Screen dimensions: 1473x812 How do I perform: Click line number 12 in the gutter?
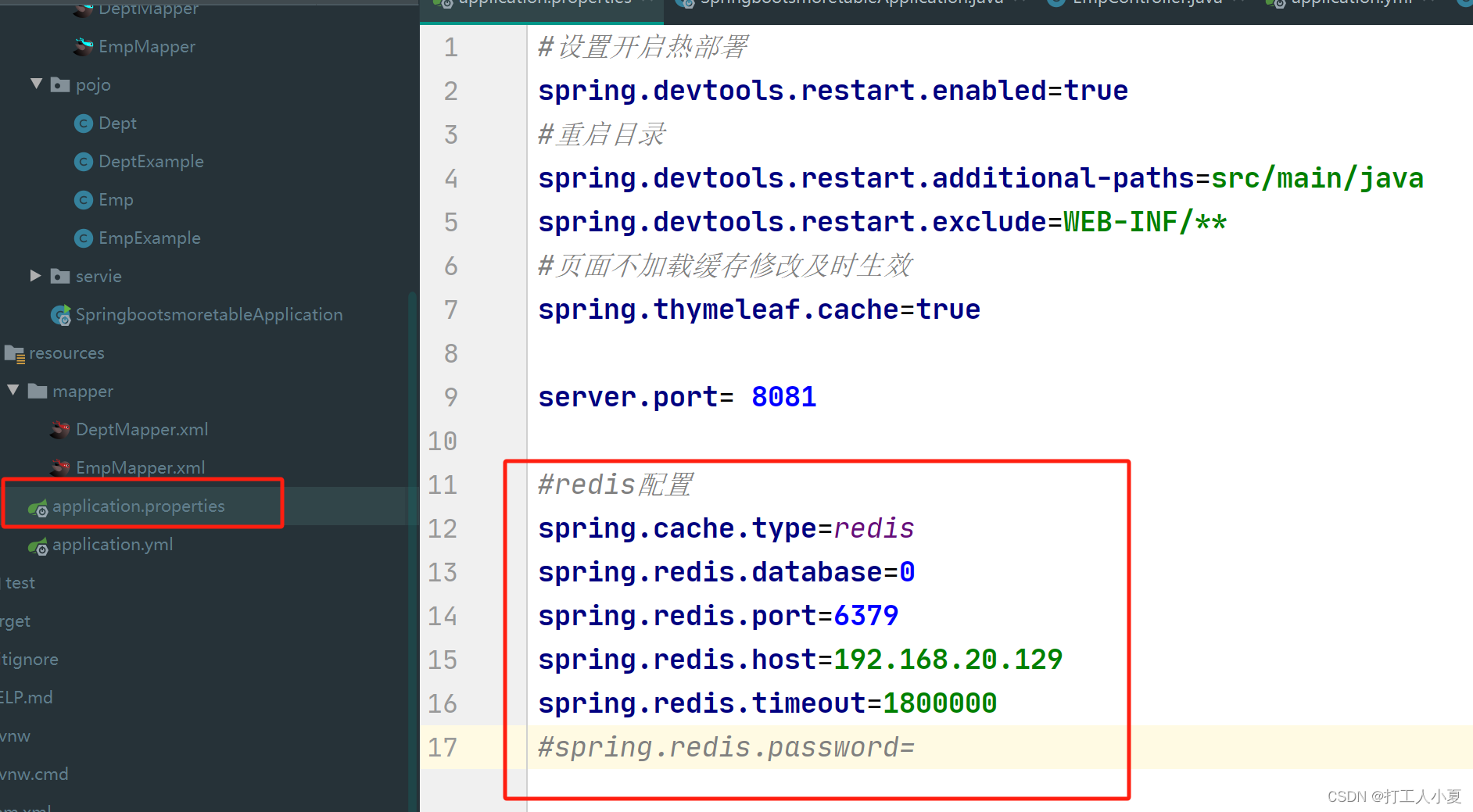pyautogui.click(x=443, y=528)
